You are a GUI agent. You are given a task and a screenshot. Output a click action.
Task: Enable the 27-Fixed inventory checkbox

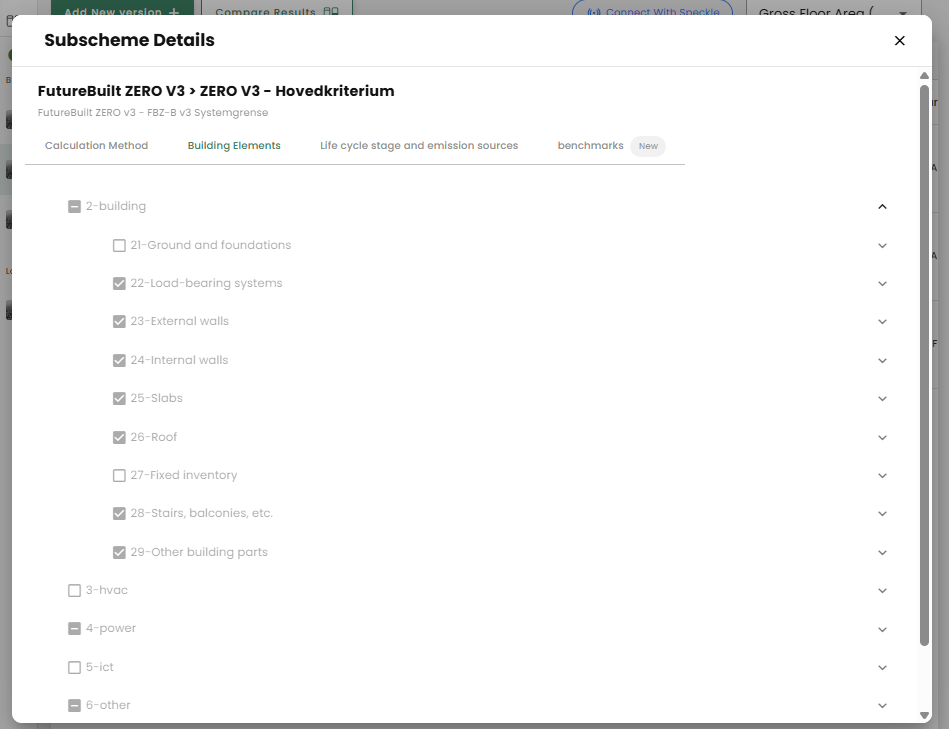[119, 475]
